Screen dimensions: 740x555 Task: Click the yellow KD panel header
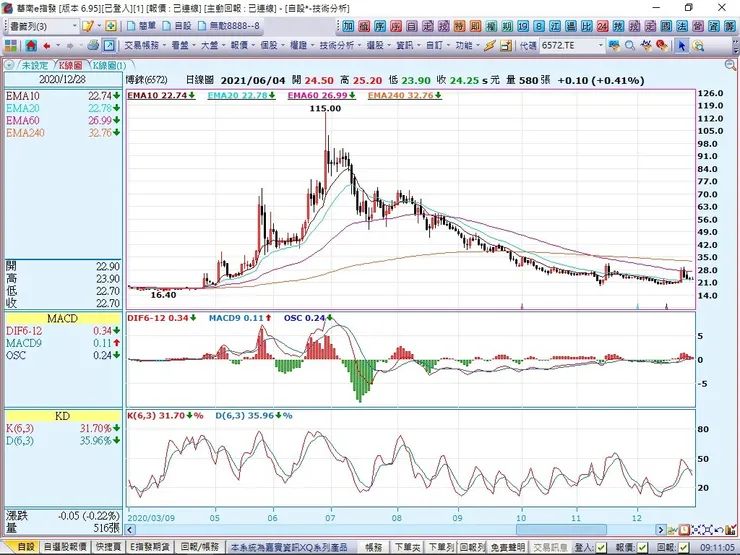pyautogui.click(x=63, y=416)
